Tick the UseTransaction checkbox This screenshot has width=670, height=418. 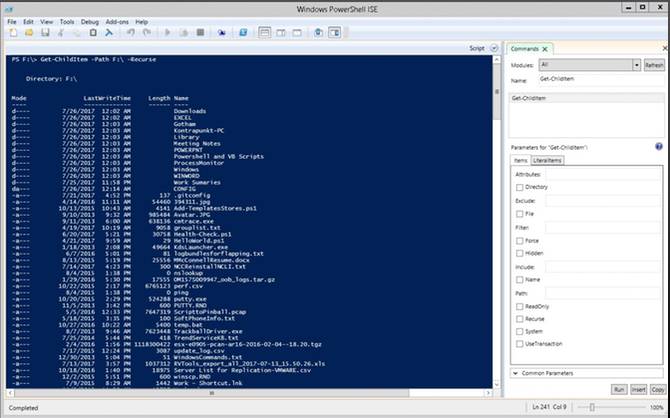[520, 344]
